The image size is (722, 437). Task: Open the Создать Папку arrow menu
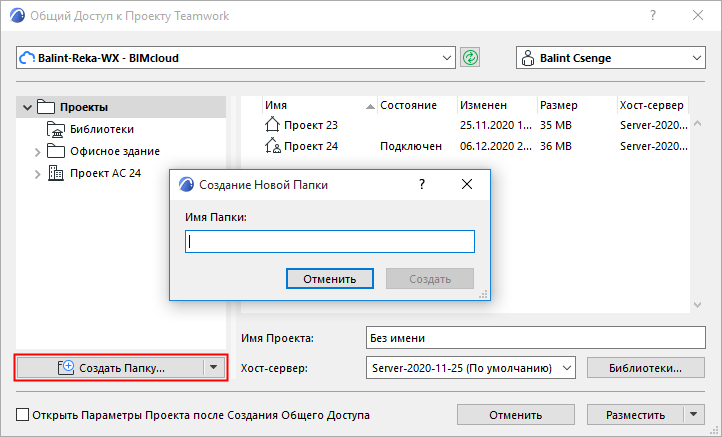(214, 367)
